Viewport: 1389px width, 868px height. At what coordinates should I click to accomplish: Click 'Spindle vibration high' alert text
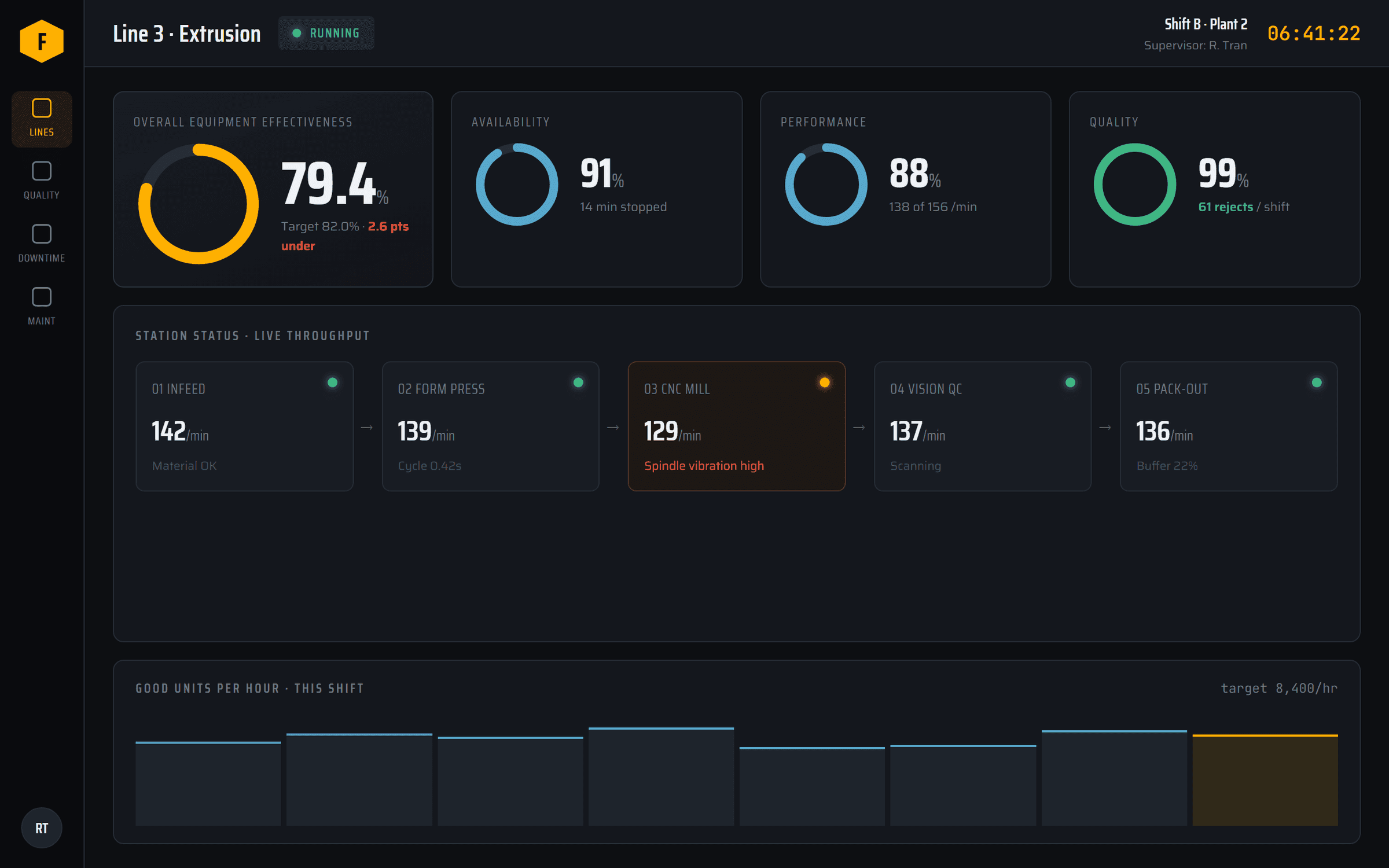click(704, 466)
